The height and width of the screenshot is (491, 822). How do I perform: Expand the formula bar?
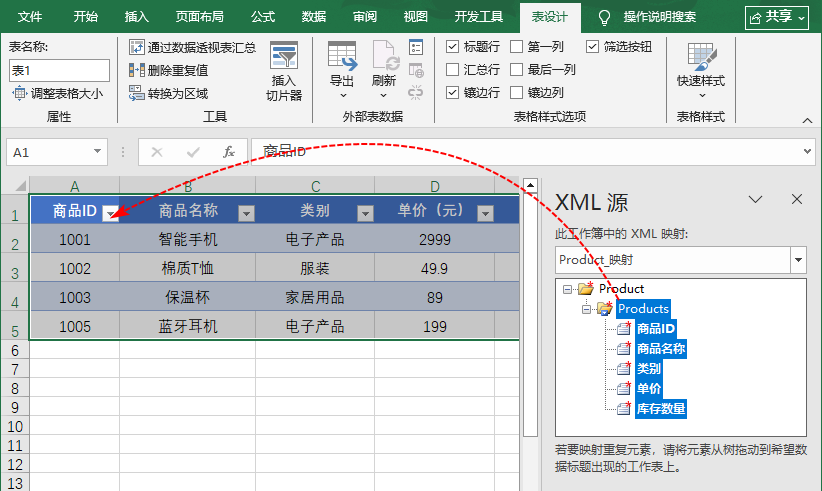coord(807,151)
